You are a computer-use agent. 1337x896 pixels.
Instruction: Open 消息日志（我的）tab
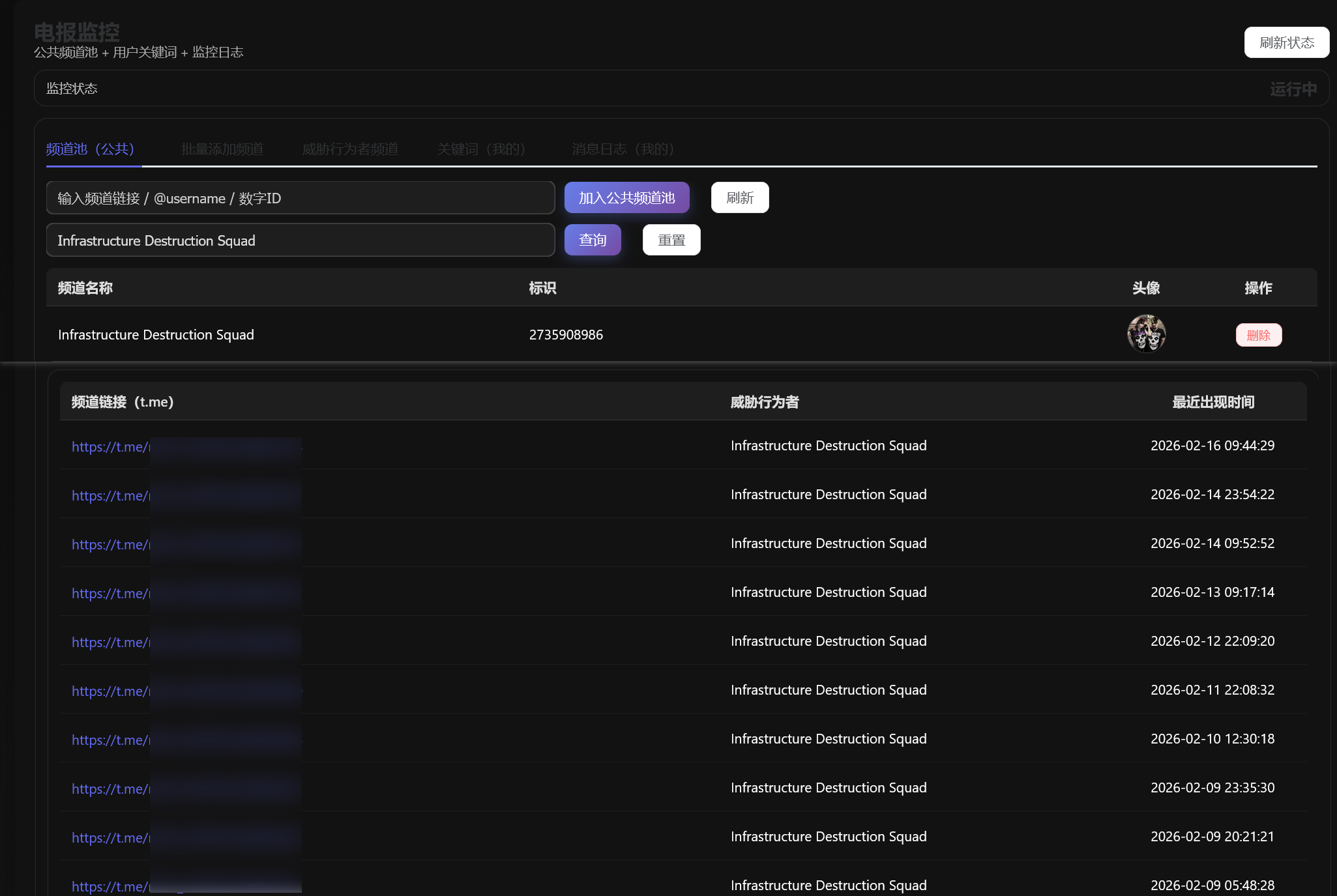[623, 149]
